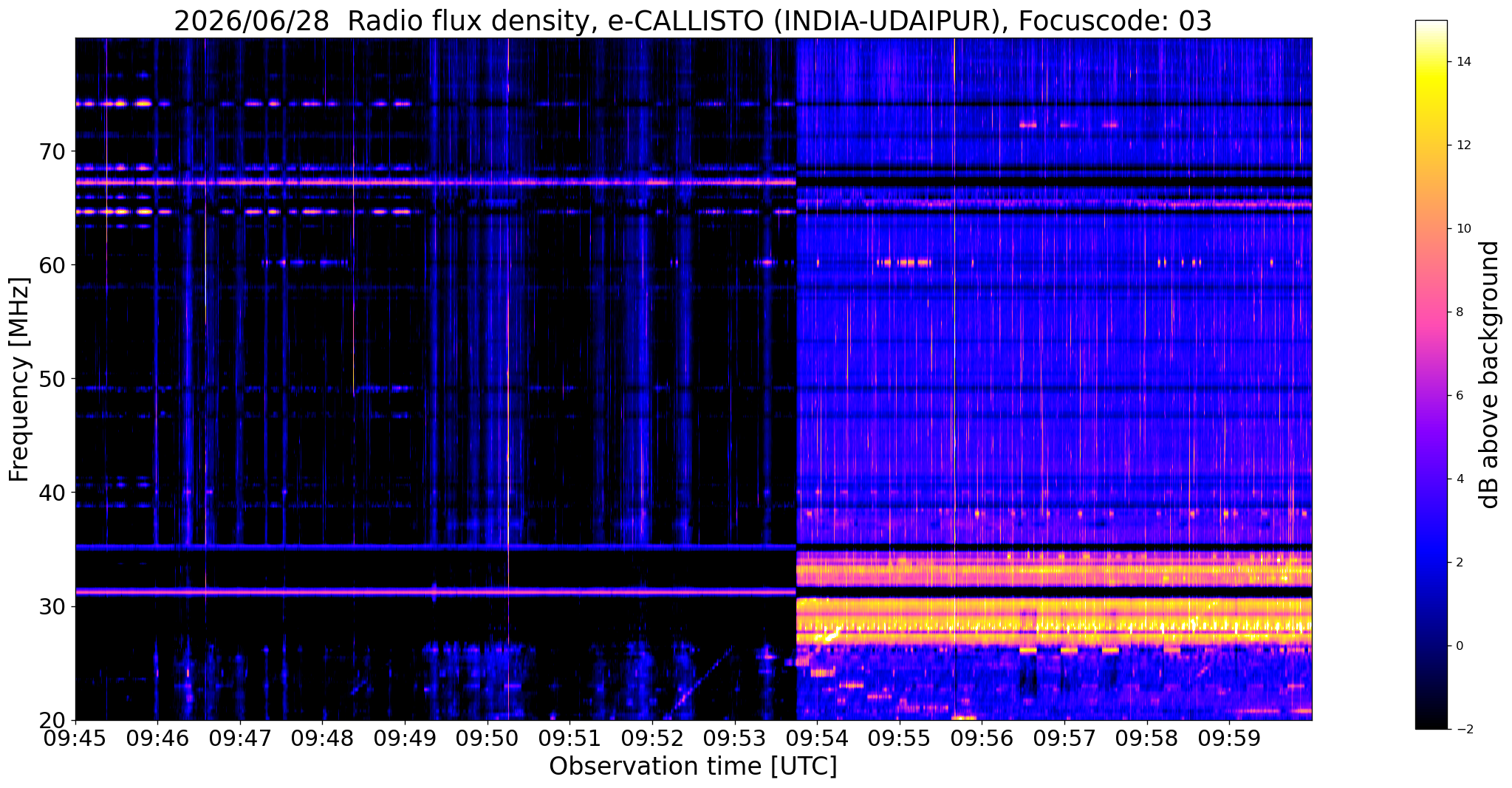
Task: Click the dB above background label
Action: (1490, 374)
